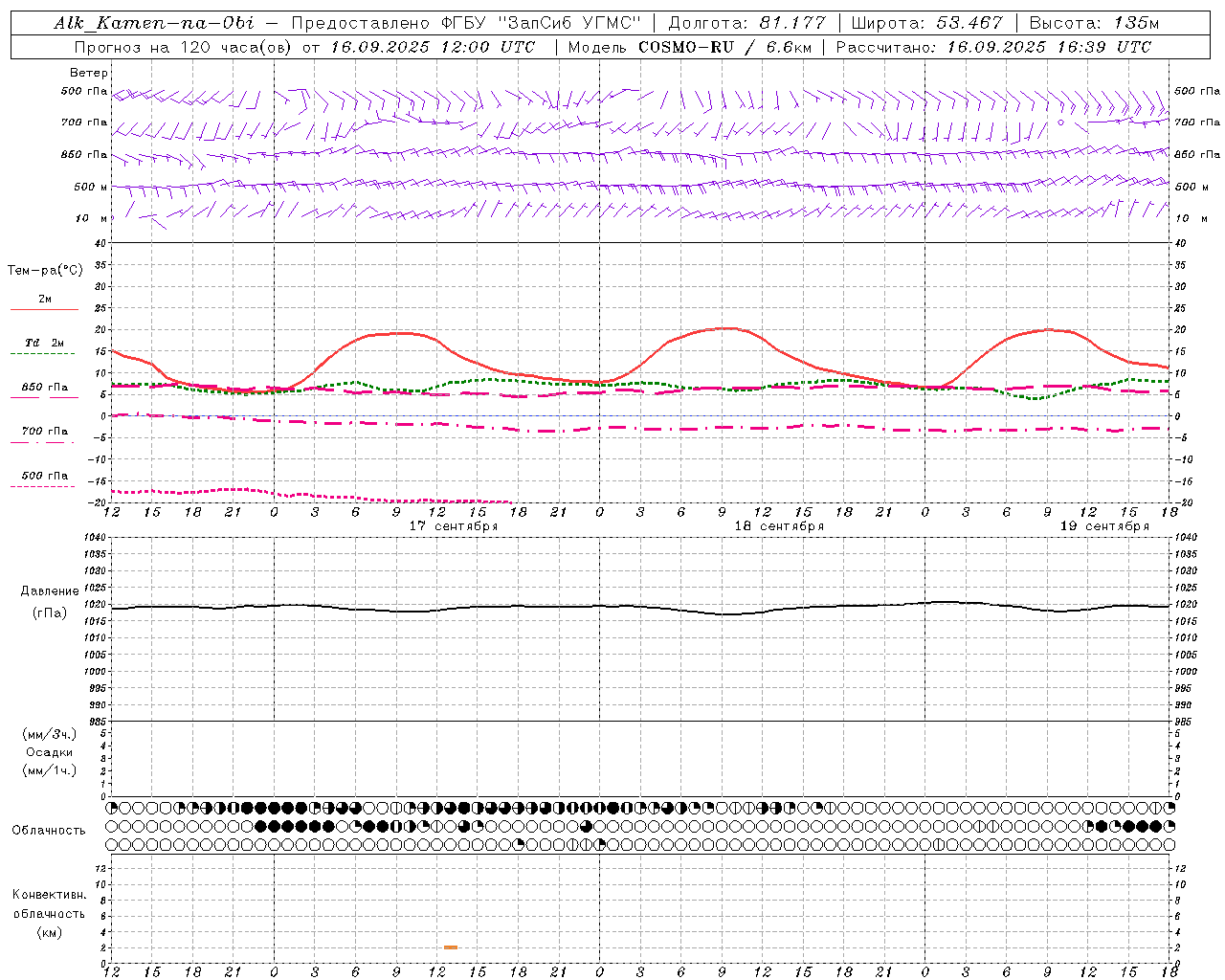Click the 'Давление' pressure panel label
1225x980 pixels.
pos(50,591)
